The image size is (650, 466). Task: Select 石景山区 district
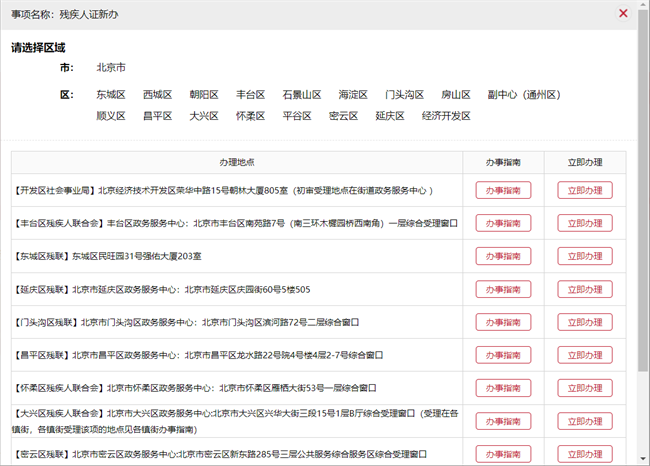click(301, 95)
